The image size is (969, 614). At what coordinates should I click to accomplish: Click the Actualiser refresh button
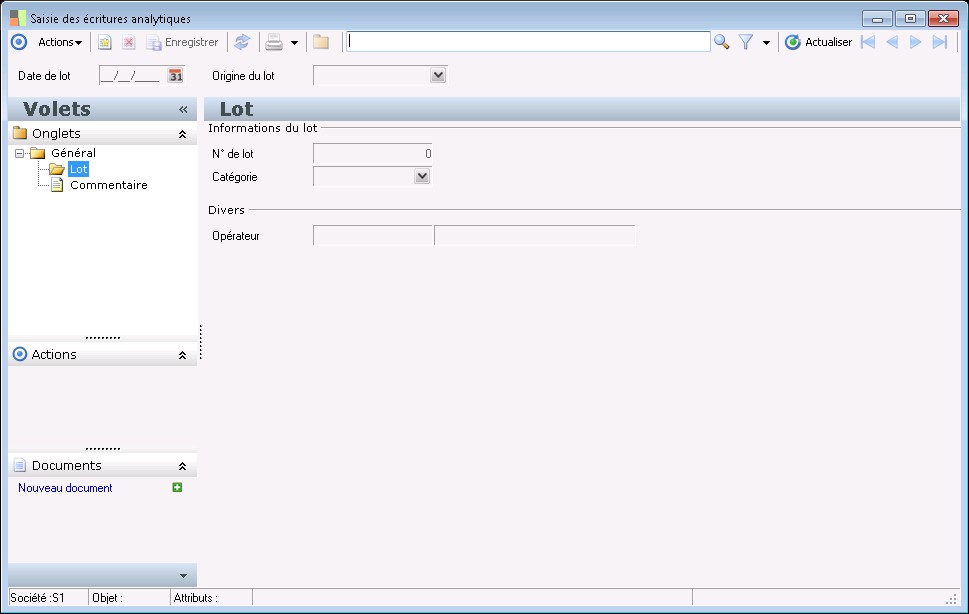click(818, 42)
